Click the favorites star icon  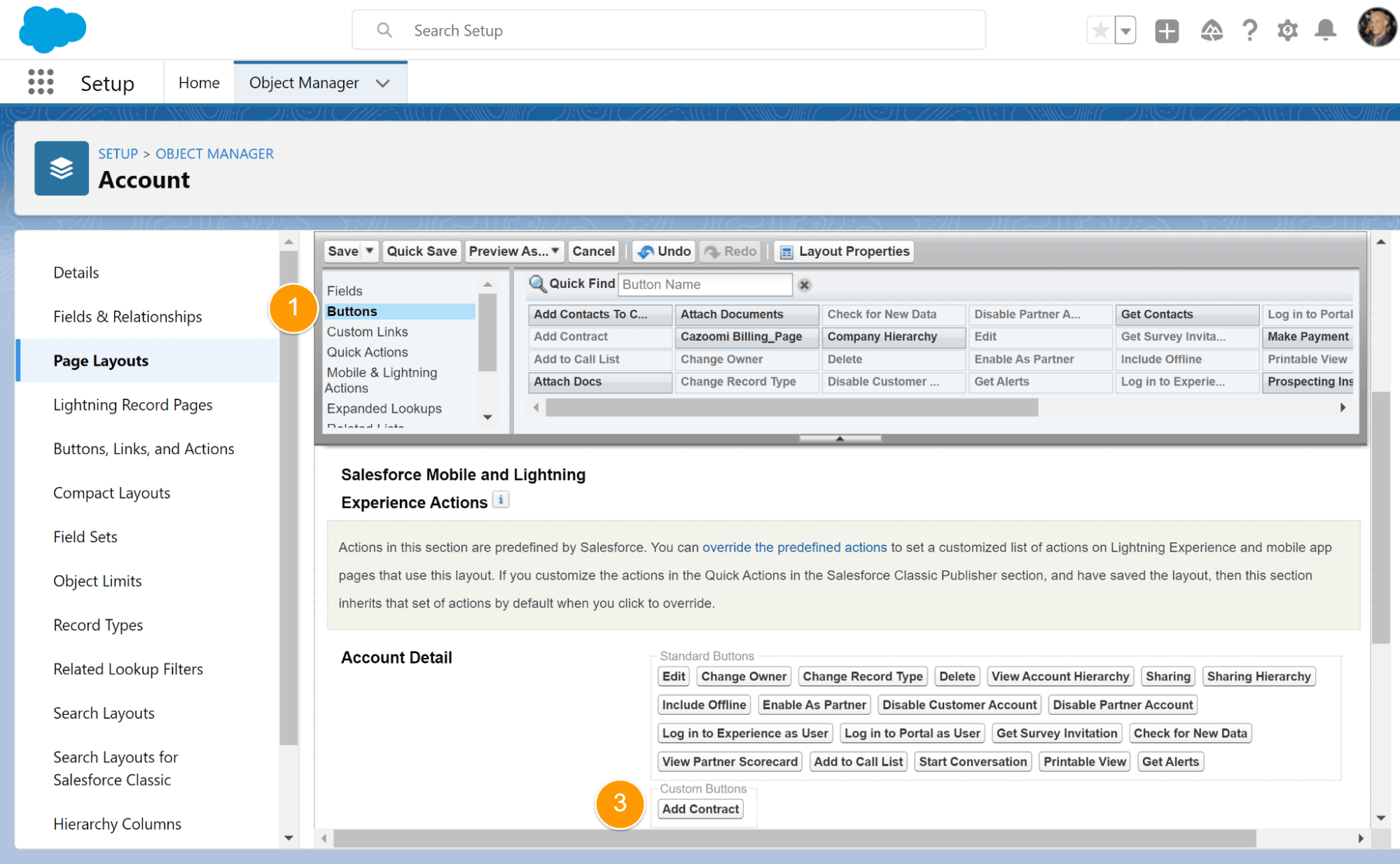tap(1100, 30)
